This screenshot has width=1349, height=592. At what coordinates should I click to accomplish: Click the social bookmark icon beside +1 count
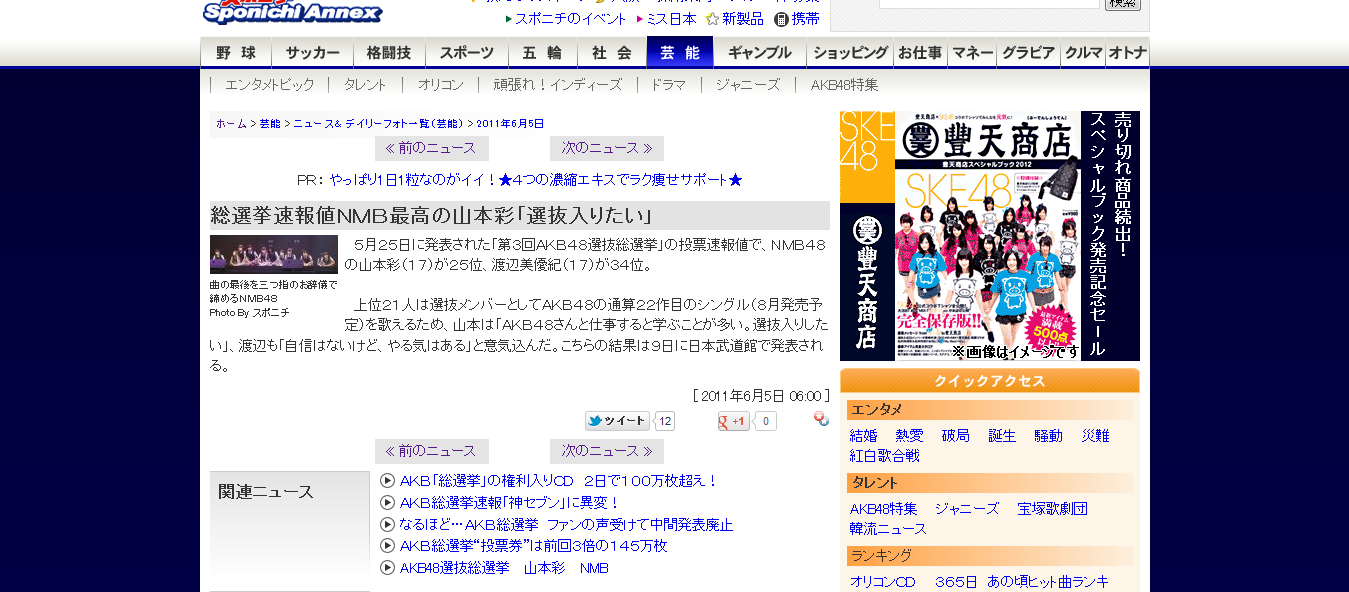point(821,419)
